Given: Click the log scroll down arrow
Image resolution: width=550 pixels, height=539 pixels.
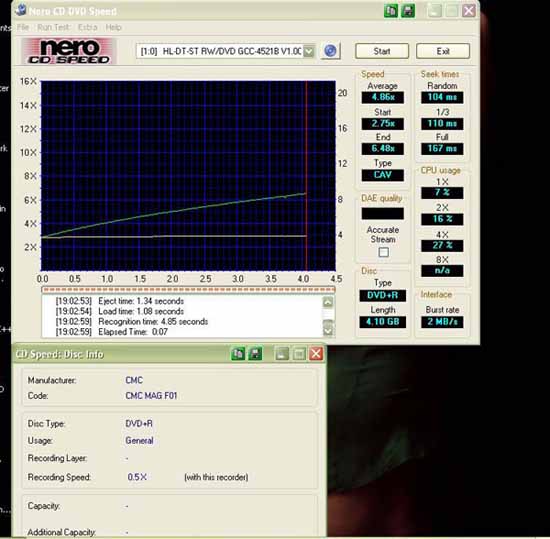Looking at the screenshot, I should [x=328, y=331].
